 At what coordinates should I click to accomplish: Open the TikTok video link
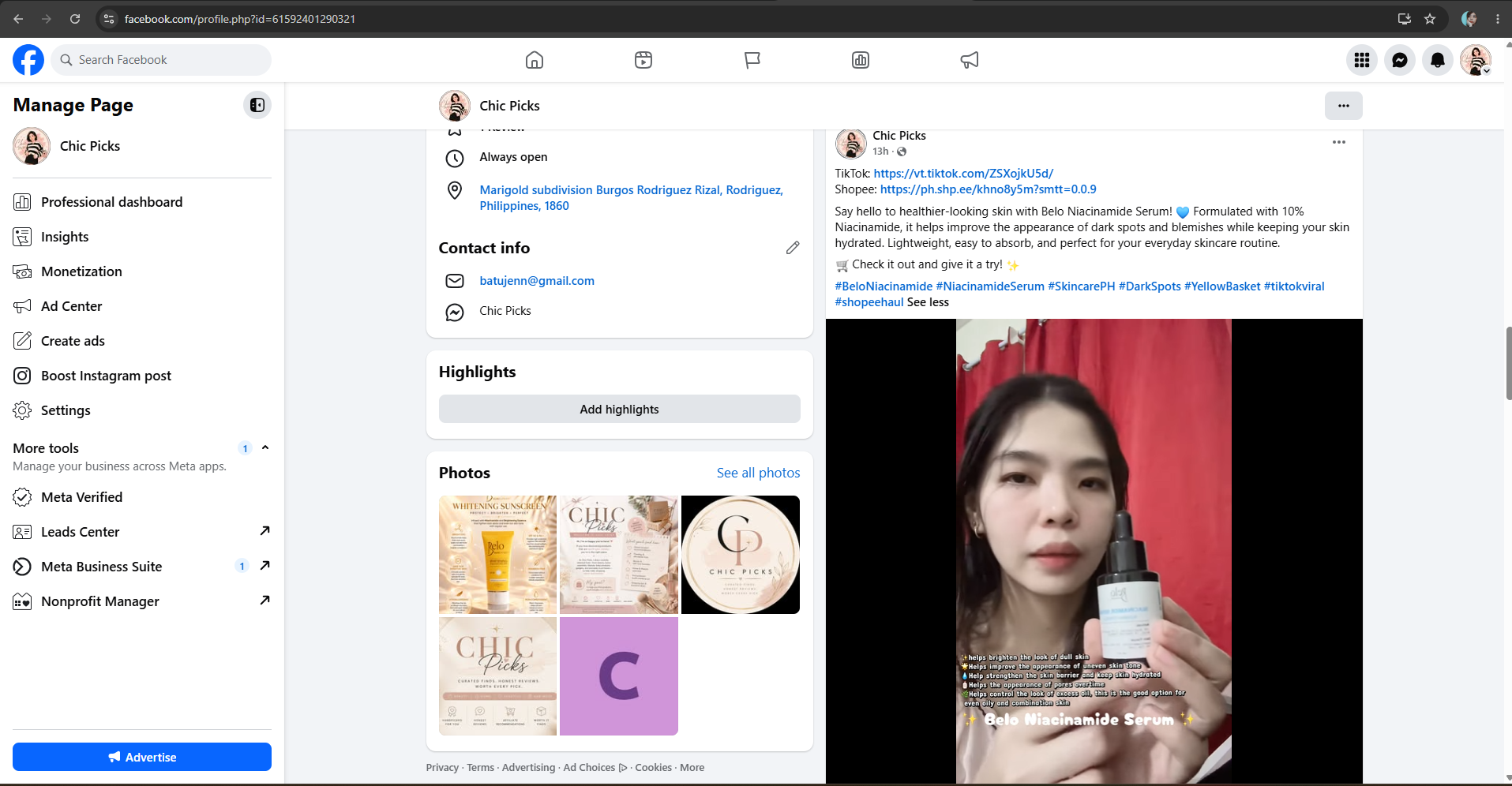(x=963, y=174)
